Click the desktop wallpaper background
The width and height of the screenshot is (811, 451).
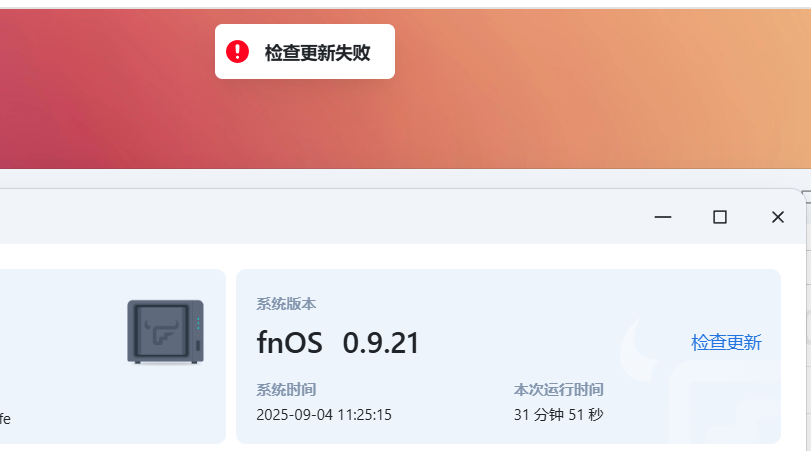(569, 88)
